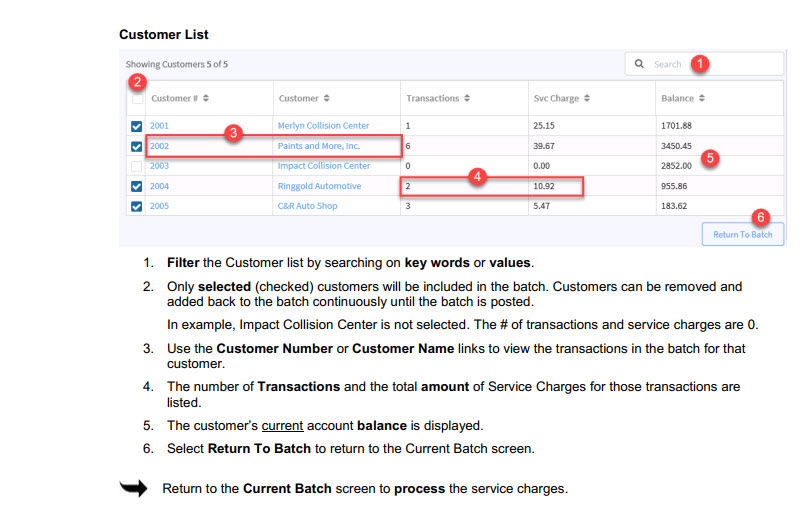Sort by Svc Charge column arrows
Screen dimensions: 803x509
587,98
